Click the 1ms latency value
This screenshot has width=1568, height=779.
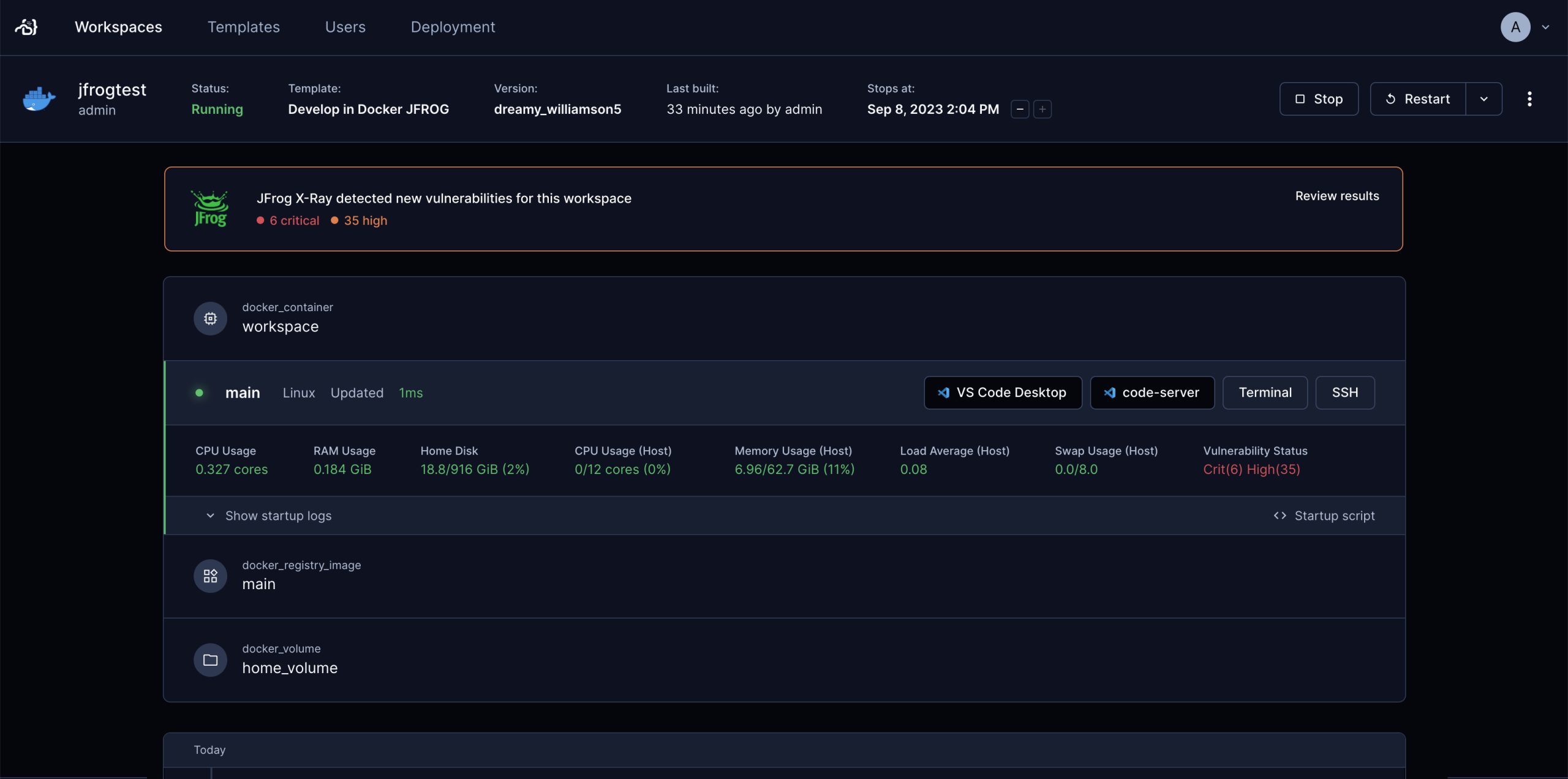pos(411,393)
